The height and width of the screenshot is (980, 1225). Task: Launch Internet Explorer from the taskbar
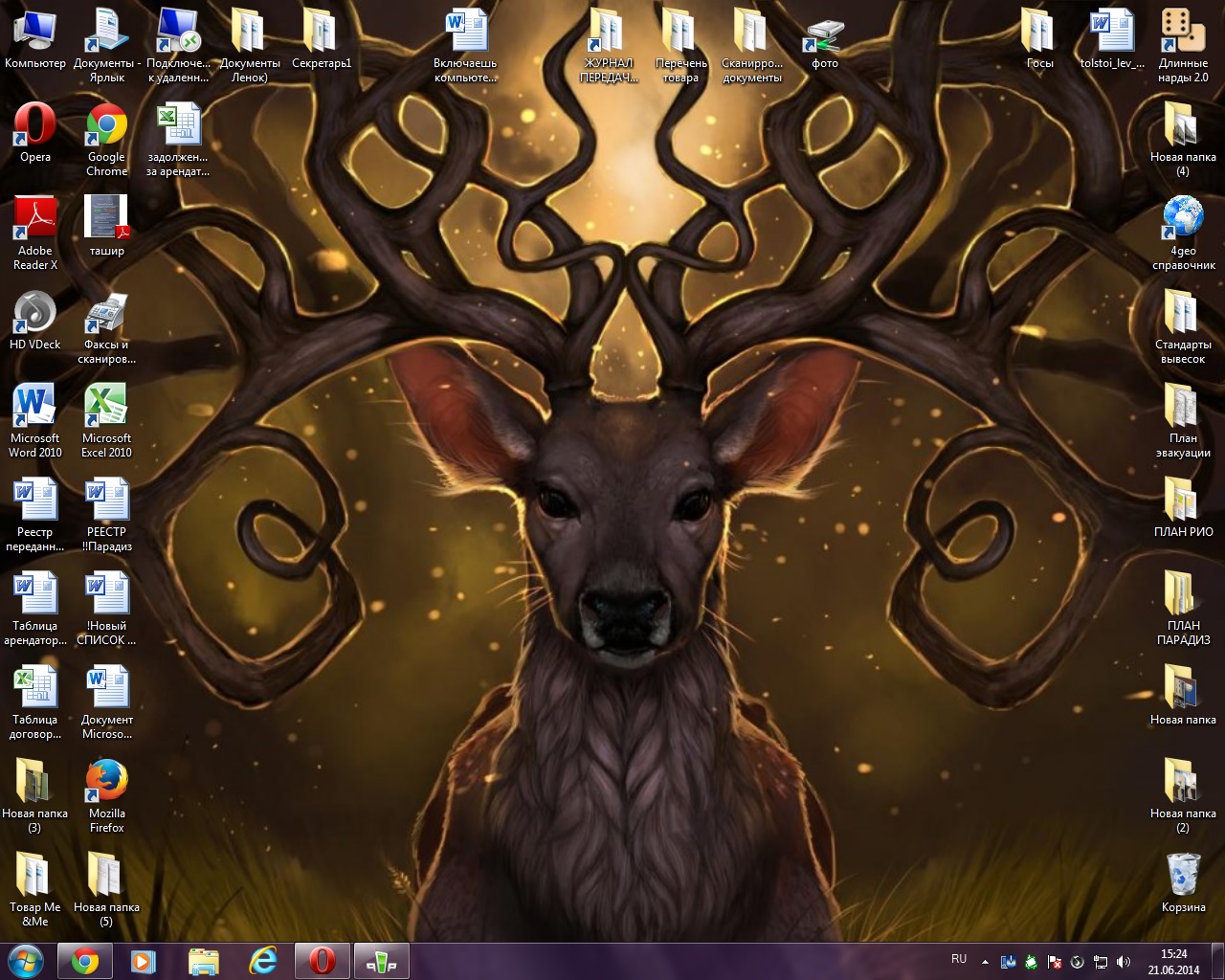[x=262, y=961]
